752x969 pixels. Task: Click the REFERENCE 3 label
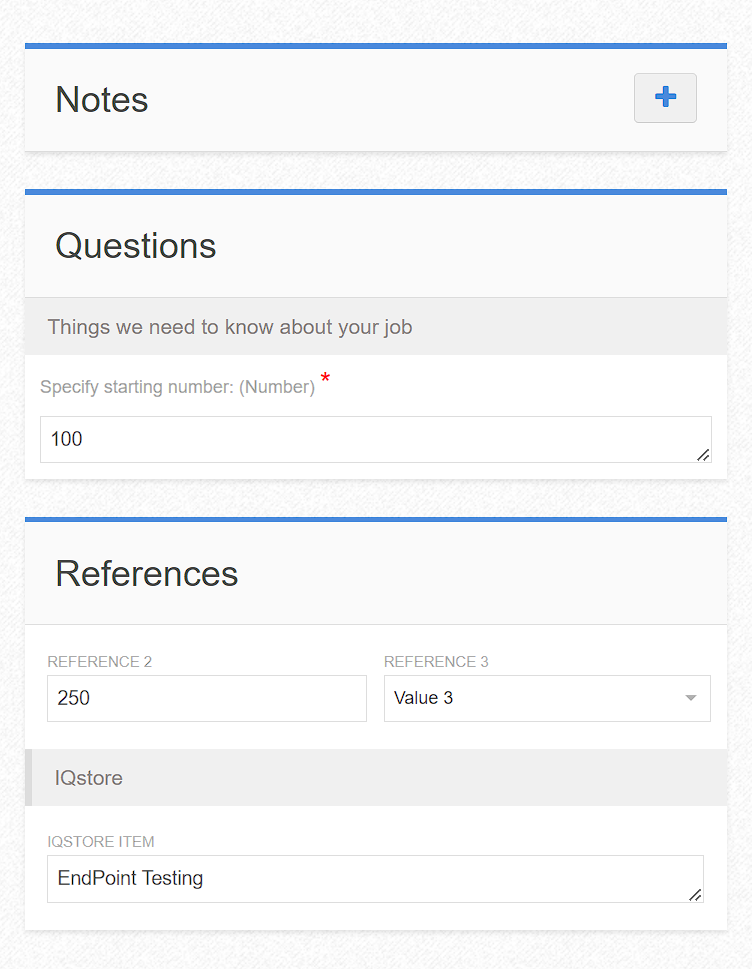tap(436, 662)
